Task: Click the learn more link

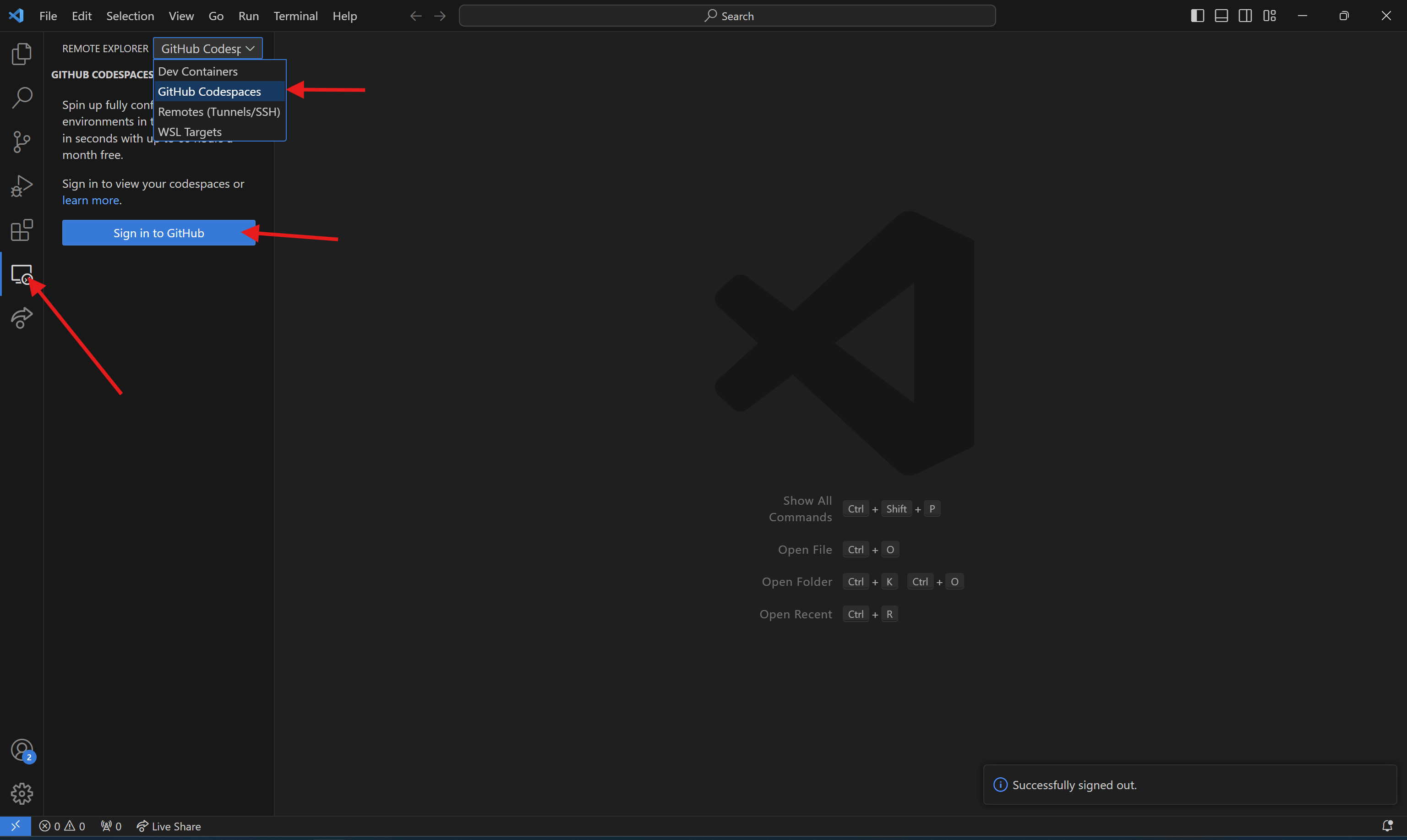Action: coord(90,200)
